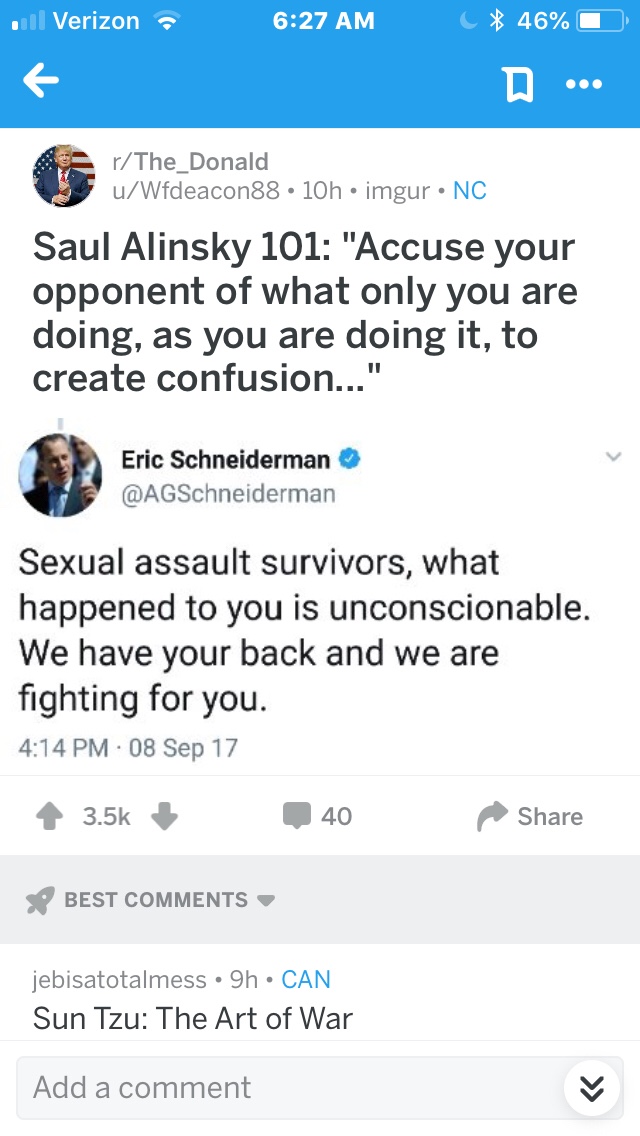Type in the Add a comment field
The image size is (640, 1136).
(x=290, y=1087)
